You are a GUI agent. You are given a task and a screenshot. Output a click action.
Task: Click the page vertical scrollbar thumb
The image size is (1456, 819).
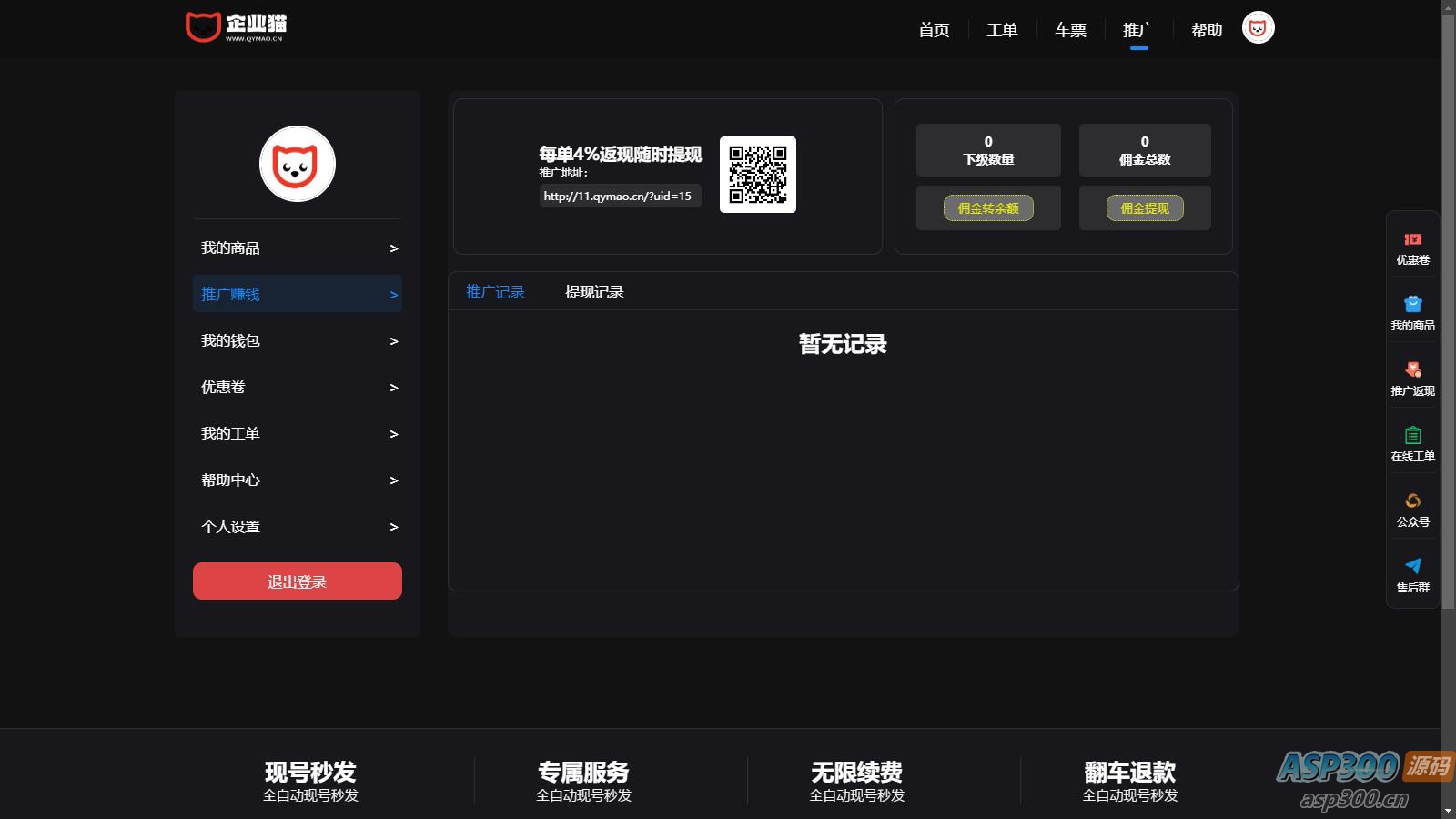1448,312
